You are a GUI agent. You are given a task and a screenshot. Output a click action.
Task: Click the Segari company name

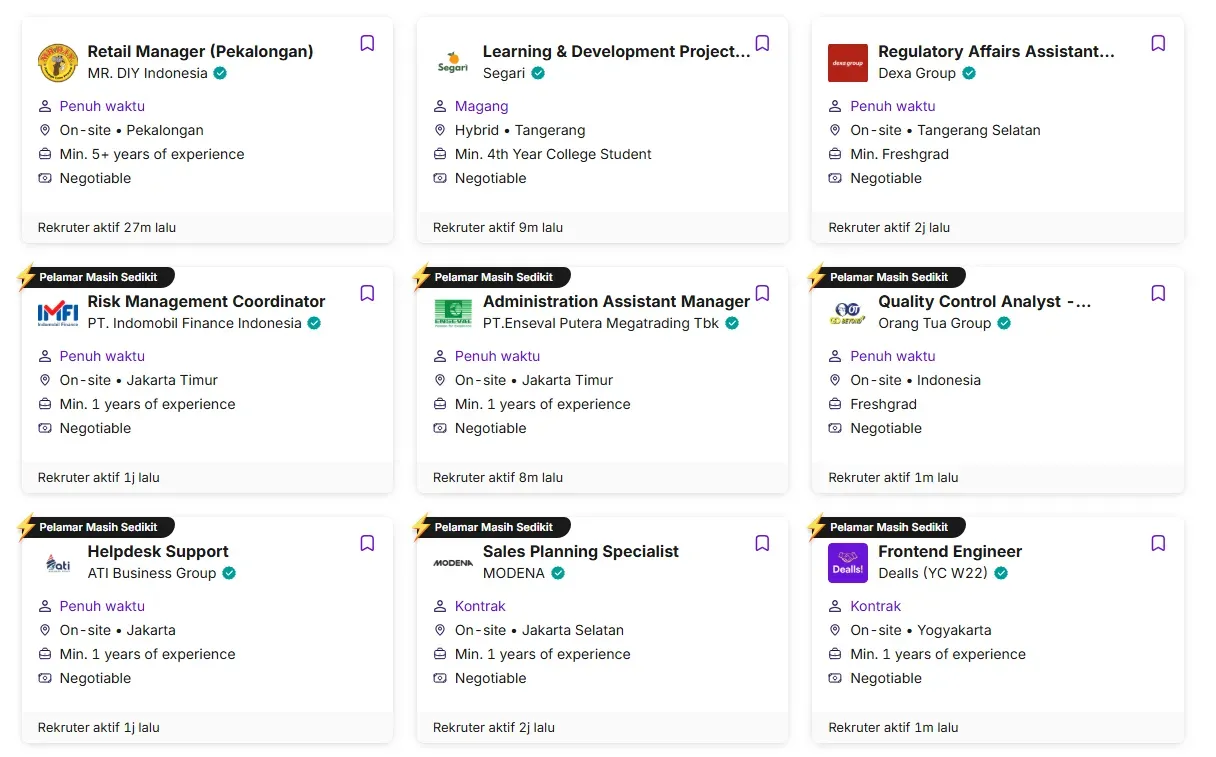click(x=504, y=73)
